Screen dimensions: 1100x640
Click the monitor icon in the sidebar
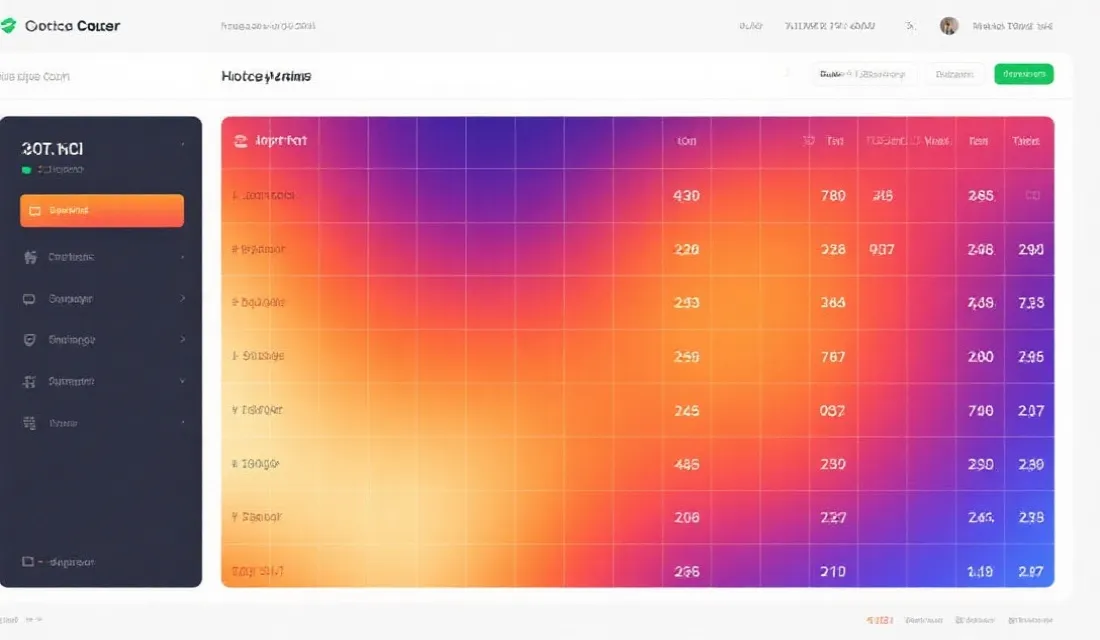coord(29,298)
